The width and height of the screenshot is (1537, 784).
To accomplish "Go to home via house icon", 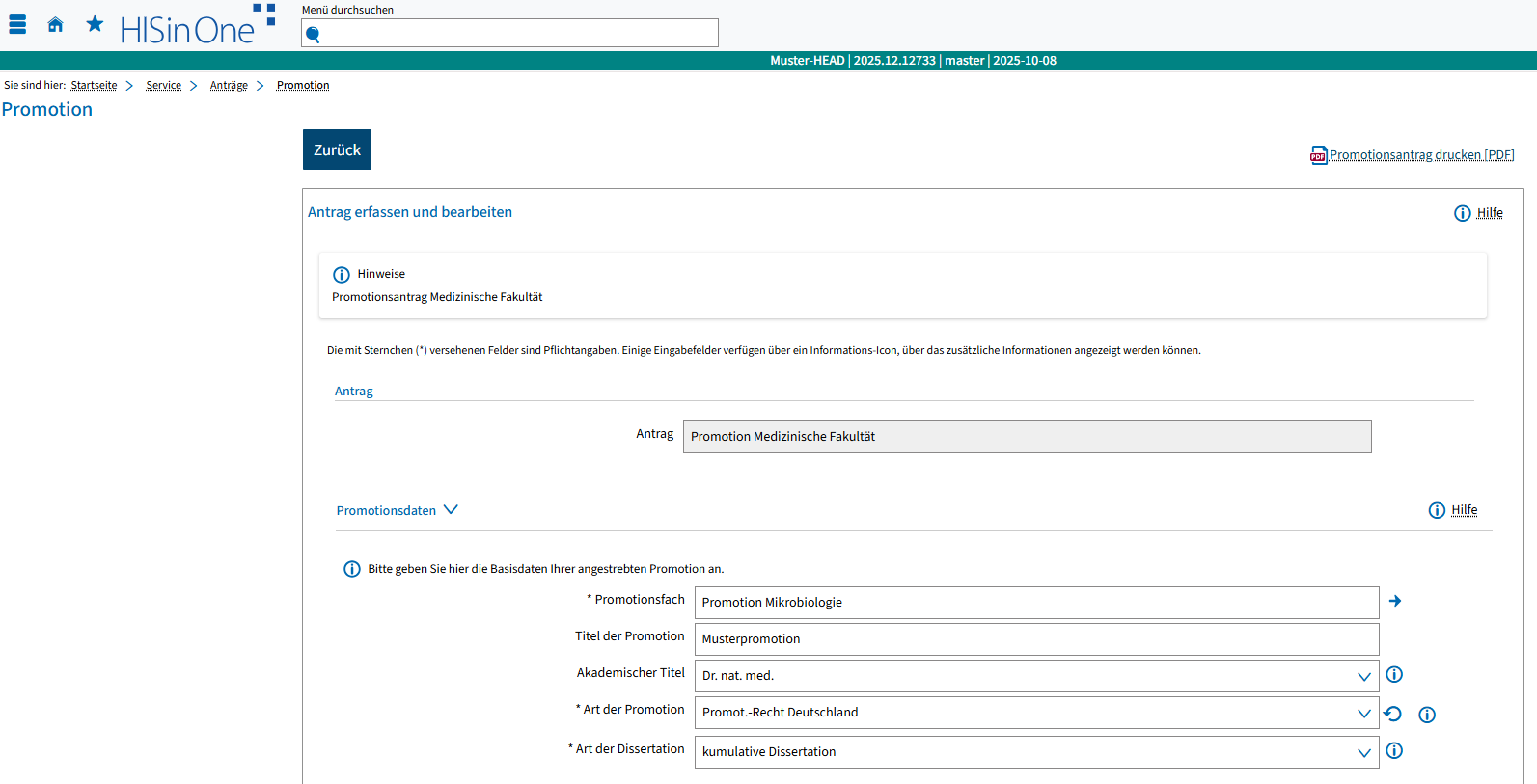I will click(x=55, y=25).
